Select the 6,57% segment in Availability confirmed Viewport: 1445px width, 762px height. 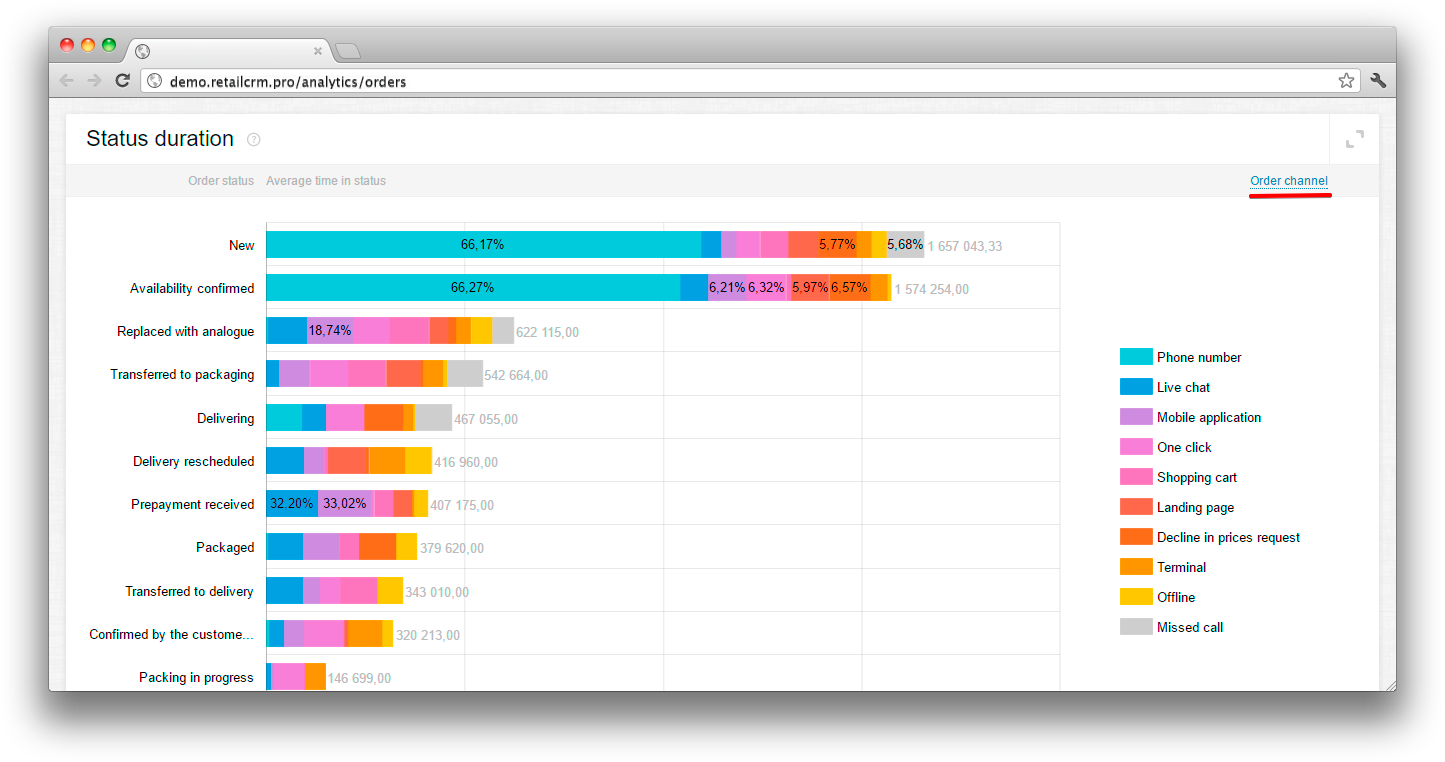(849, 288)
